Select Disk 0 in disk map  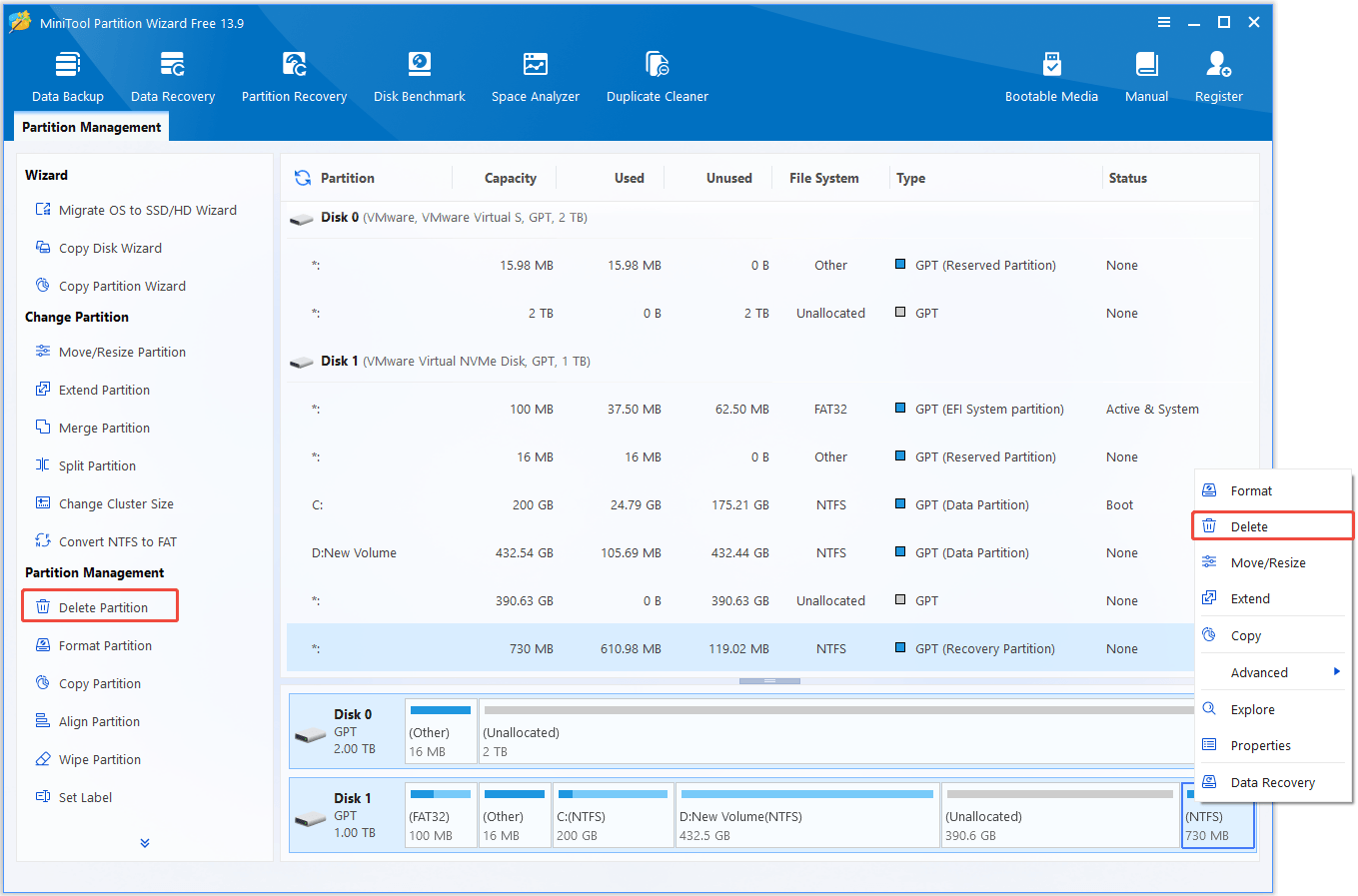point(347,732)
